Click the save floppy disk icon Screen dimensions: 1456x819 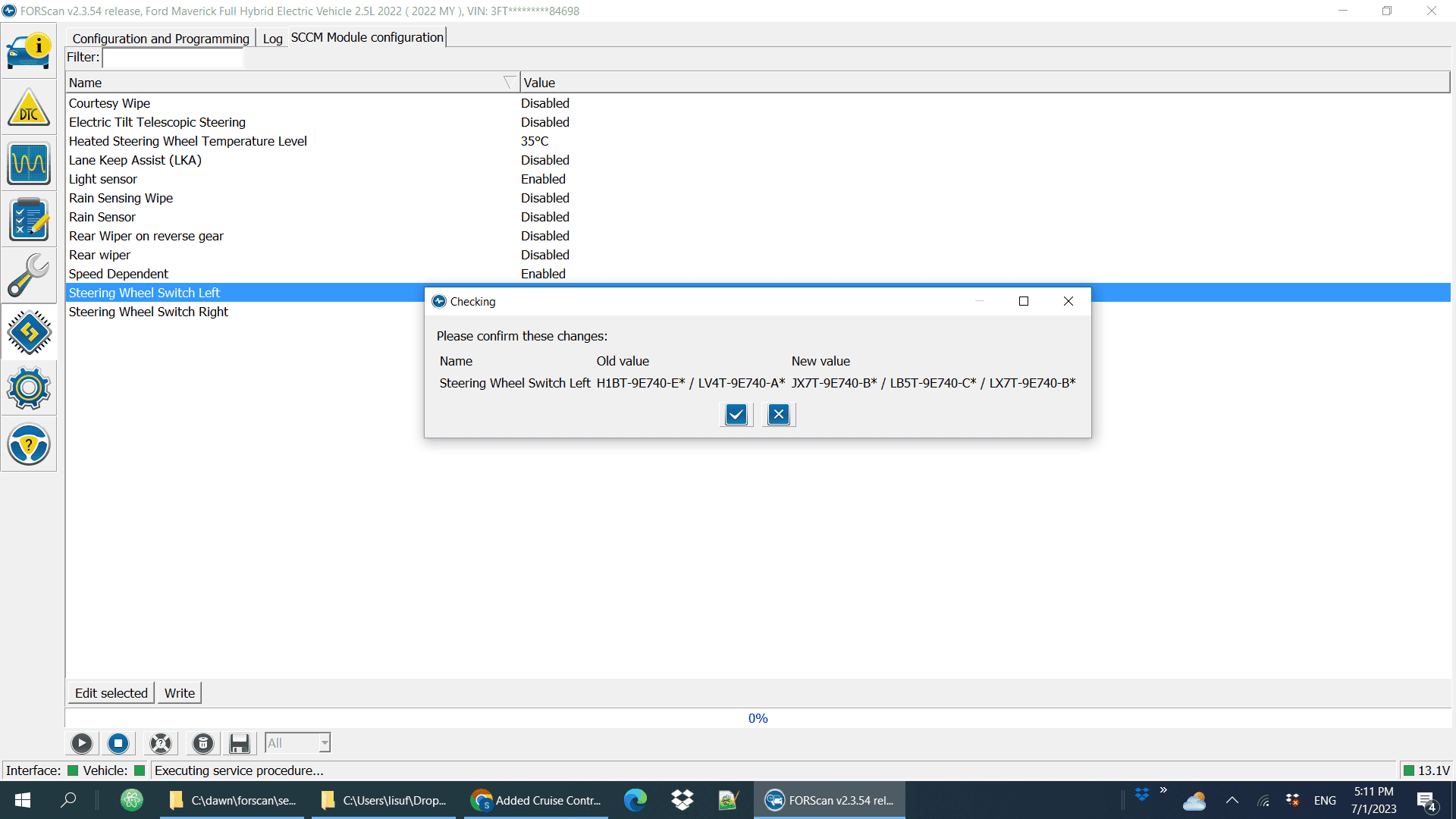[240, 743]
